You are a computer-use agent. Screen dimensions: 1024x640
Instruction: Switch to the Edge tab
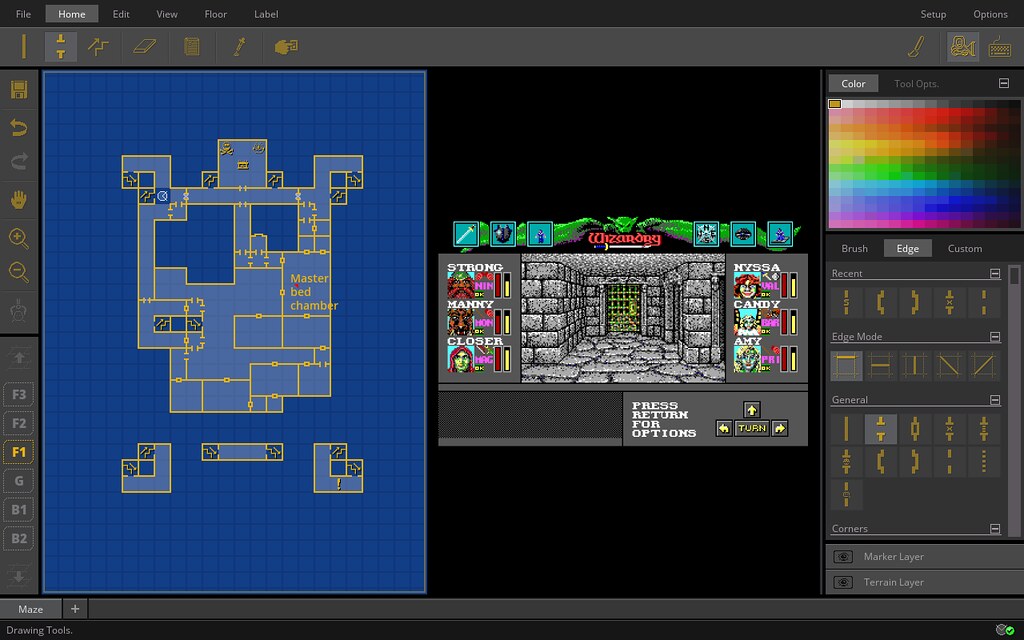[907, 248]
